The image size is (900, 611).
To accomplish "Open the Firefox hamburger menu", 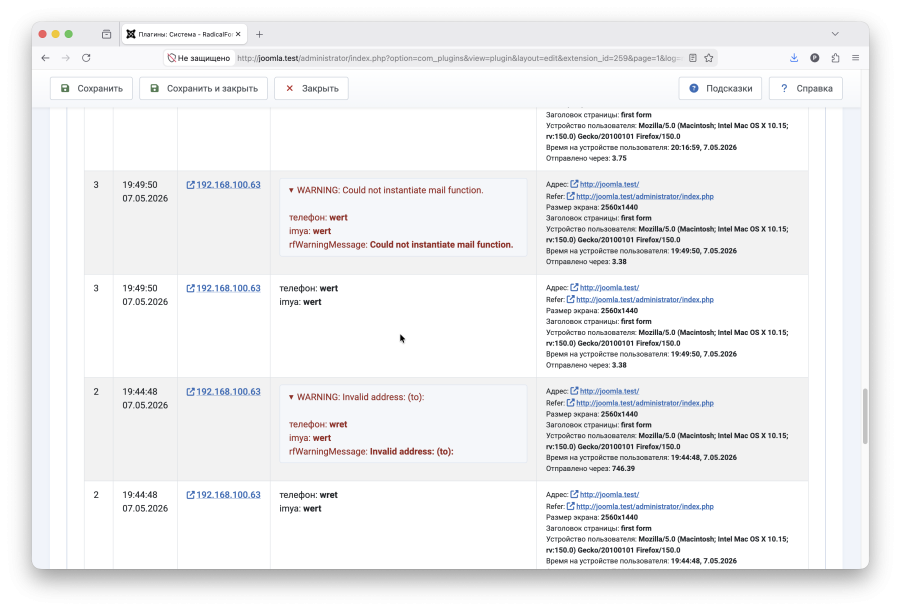I will [855, 58].
